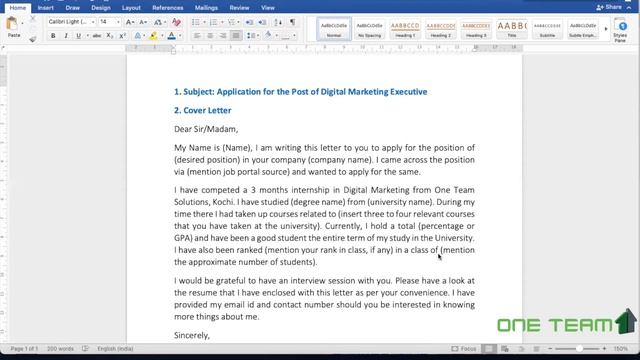Expand the styles gallery arrow
Image resolution: width=640 pixels, height=360 pixels.
[606, 29]
